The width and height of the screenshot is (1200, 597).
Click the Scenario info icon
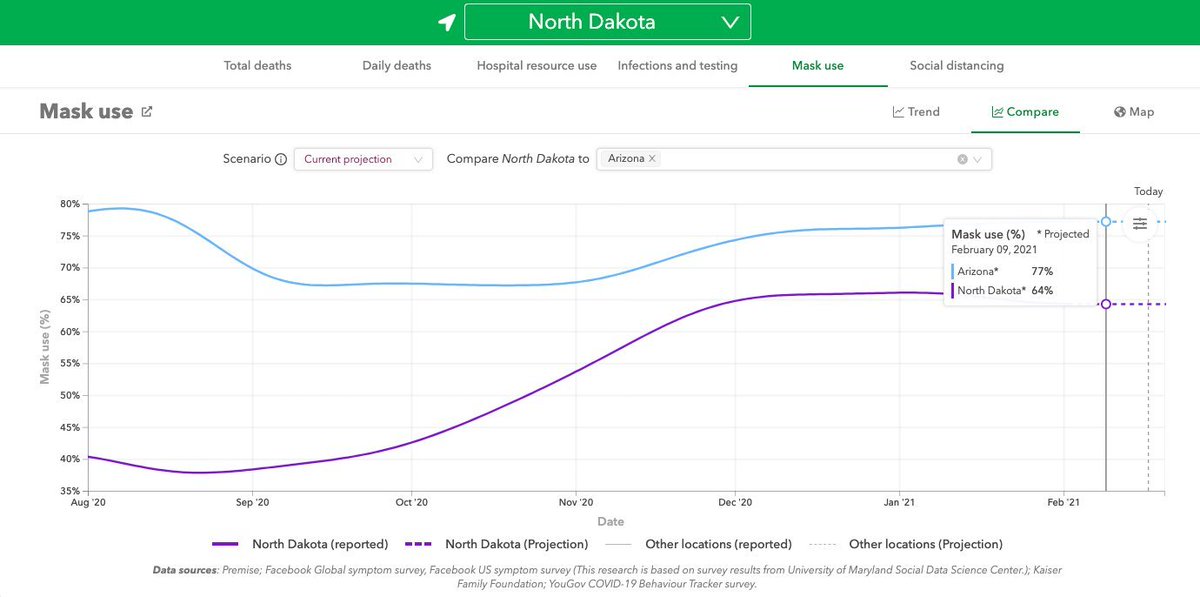(282, 159)
